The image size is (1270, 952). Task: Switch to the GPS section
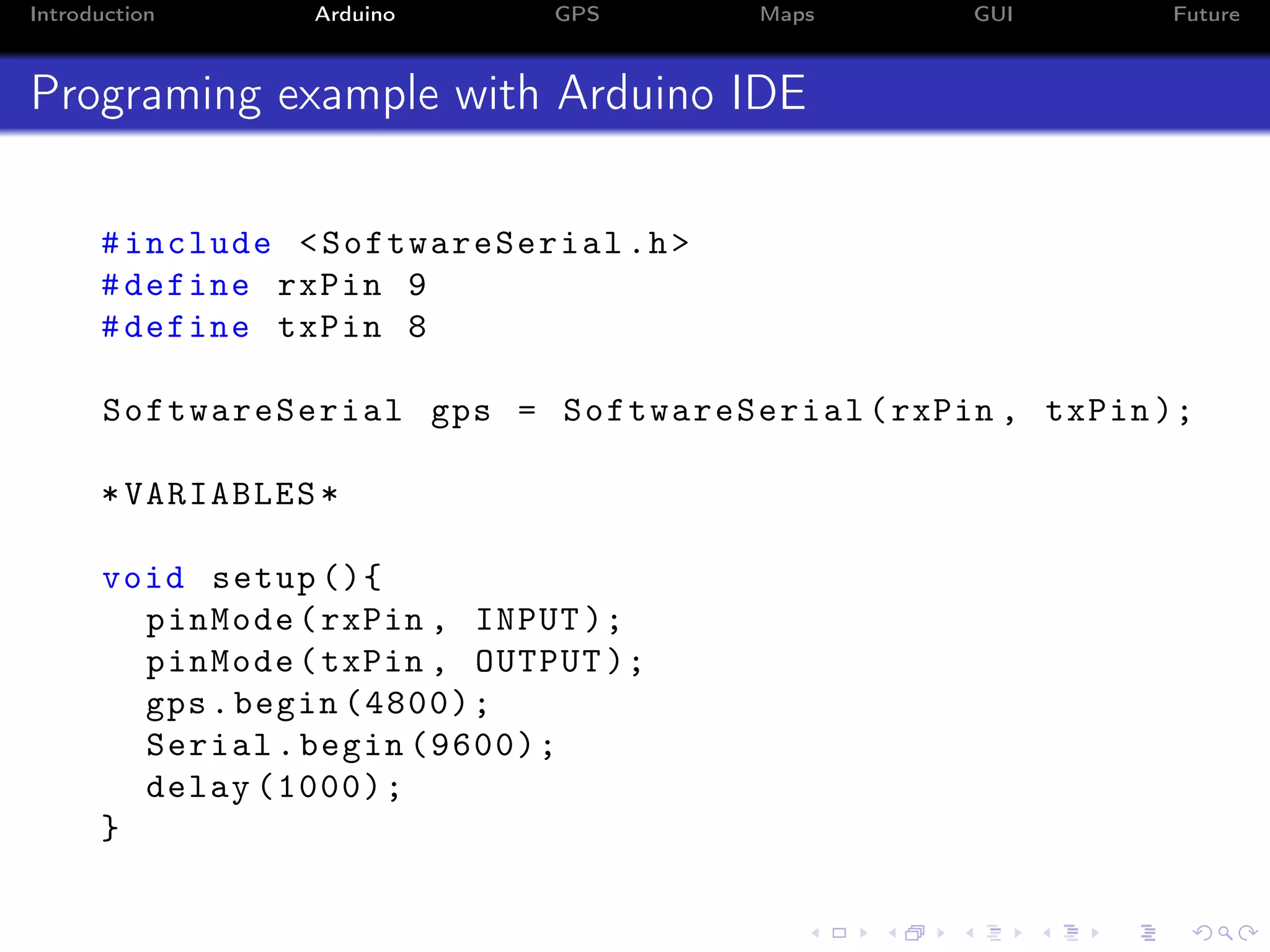point(577,14)
